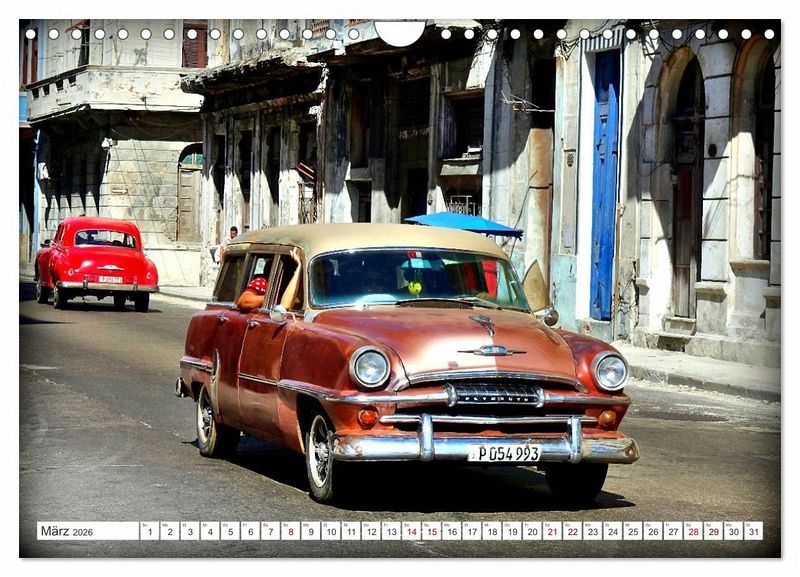Select day 19 in the calendar strip

pos(512,531)
